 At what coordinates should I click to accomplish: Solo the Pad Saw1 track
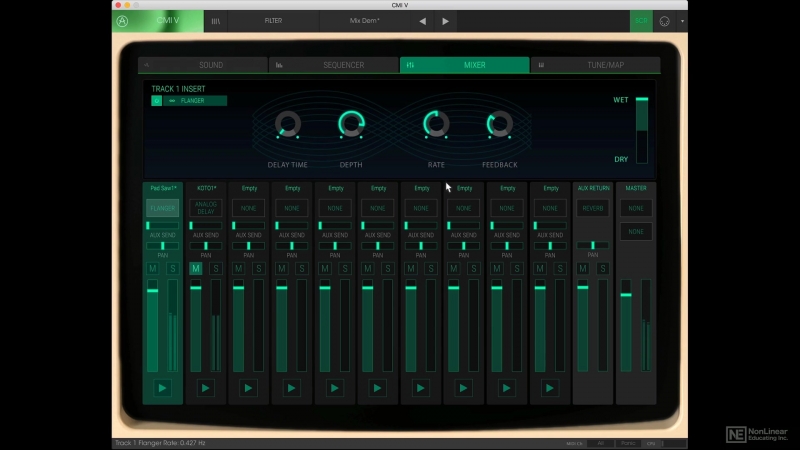(x=172, y=268)
